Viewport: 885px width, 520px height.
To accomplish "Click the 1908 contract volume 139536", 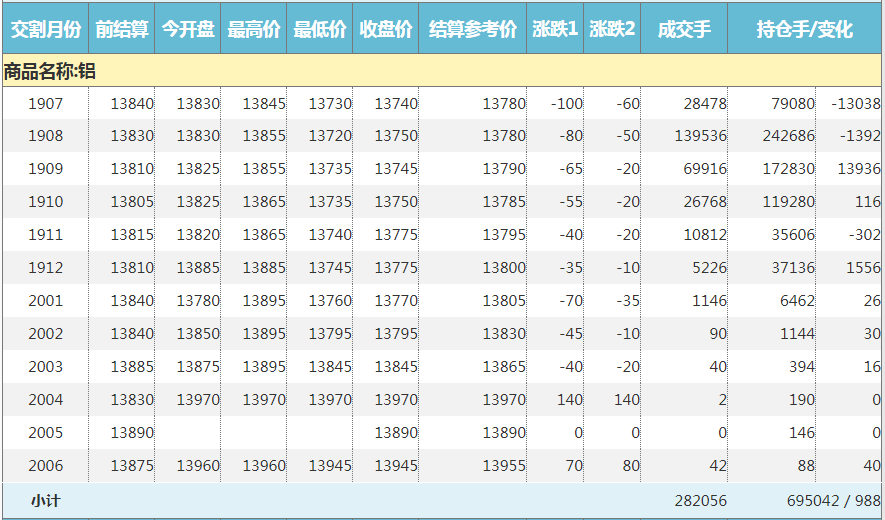I will (700, 136).
